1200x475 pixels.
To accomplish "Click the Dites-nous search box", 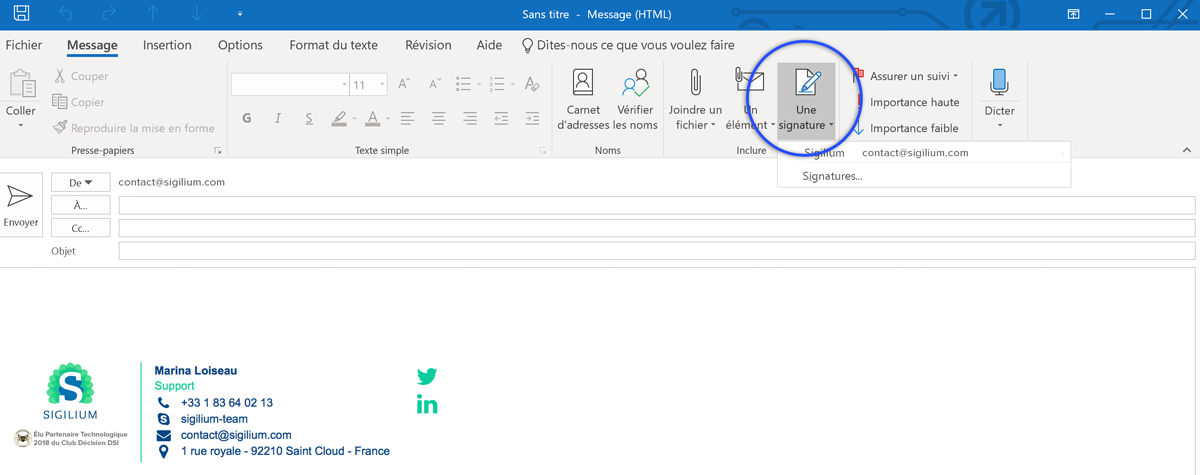I will pos(629,45).
